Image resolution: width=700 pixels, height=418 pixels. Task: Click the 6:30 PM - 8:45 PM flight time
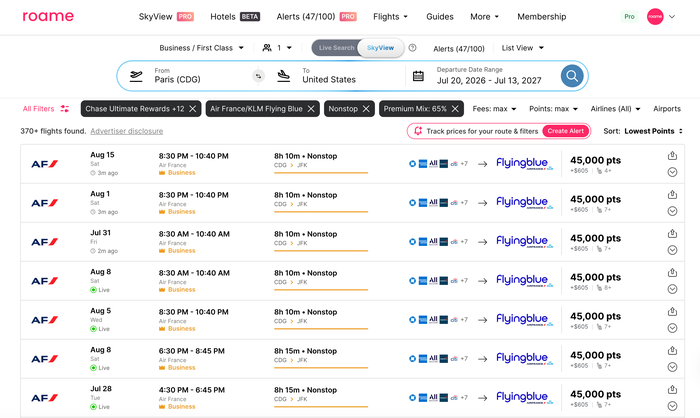tap(192, 351)
